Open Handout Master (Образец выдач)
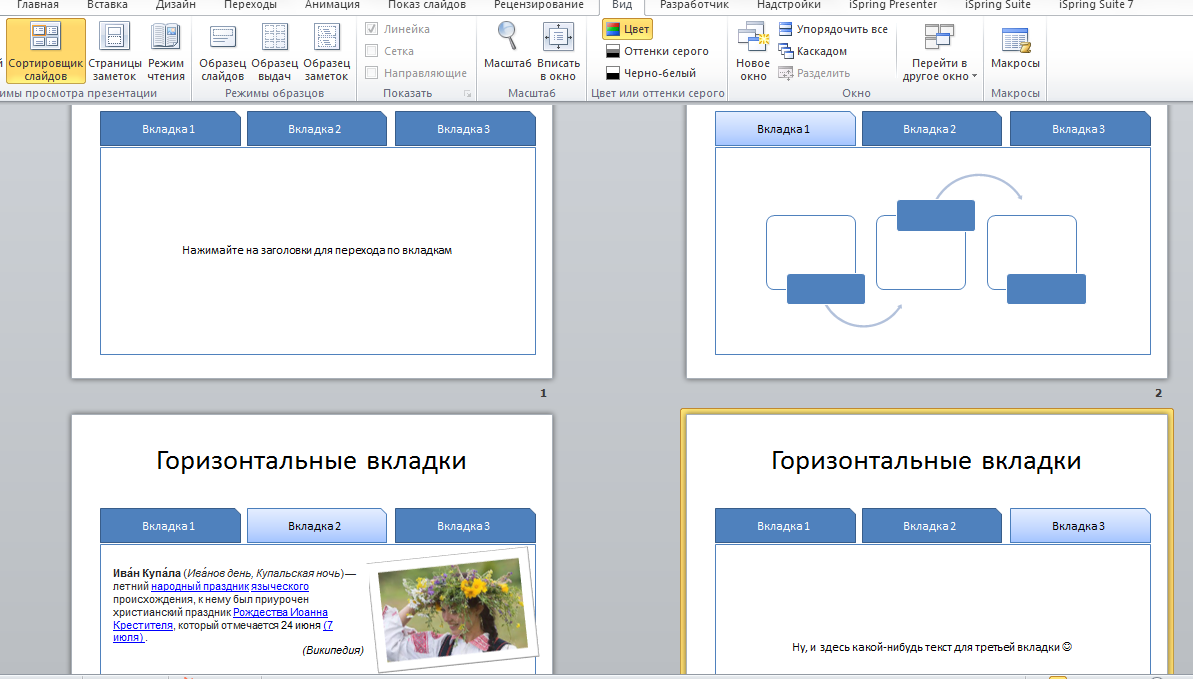 [x=275, y=50]
